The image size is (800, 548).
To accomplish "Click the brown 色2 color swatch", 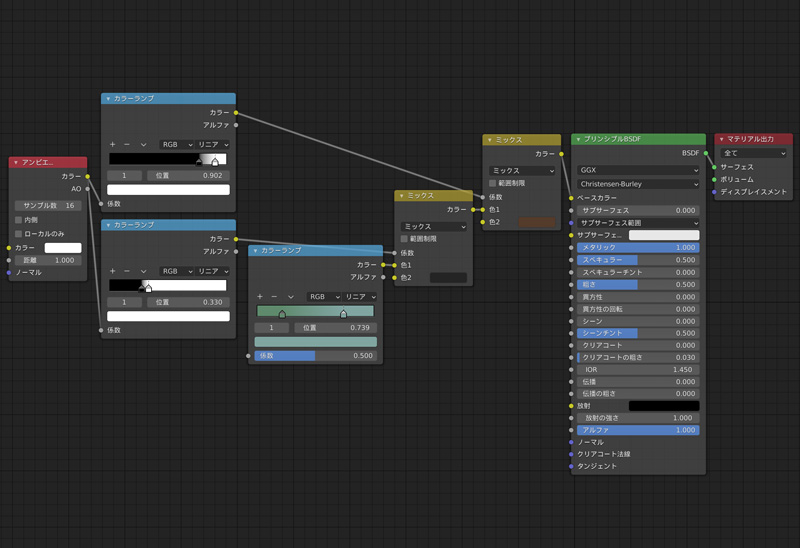I will tap(536, 222).
